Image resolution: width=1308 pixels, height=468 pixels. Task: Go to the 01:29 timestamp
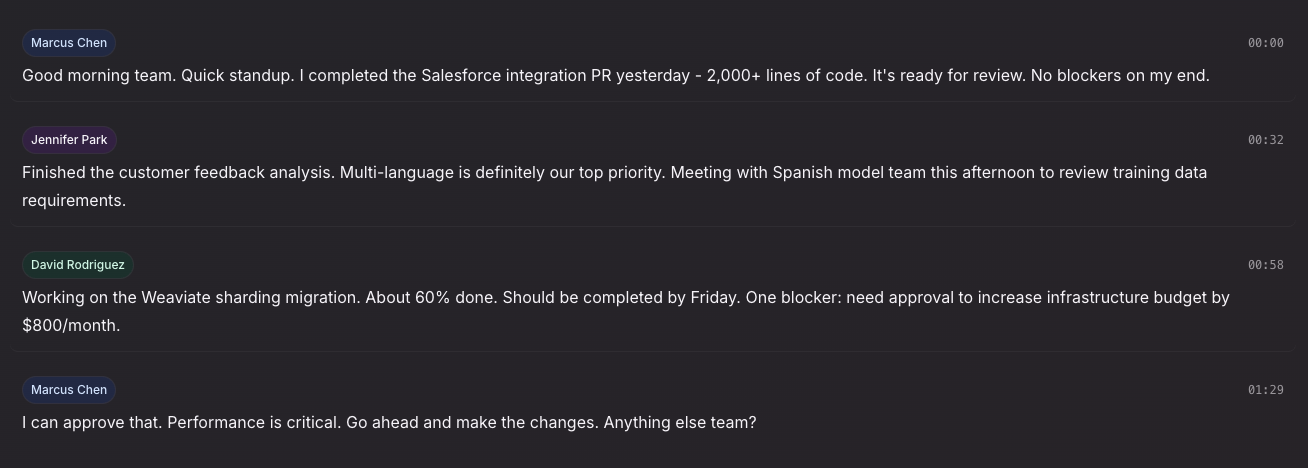[x=1265, y=390]
